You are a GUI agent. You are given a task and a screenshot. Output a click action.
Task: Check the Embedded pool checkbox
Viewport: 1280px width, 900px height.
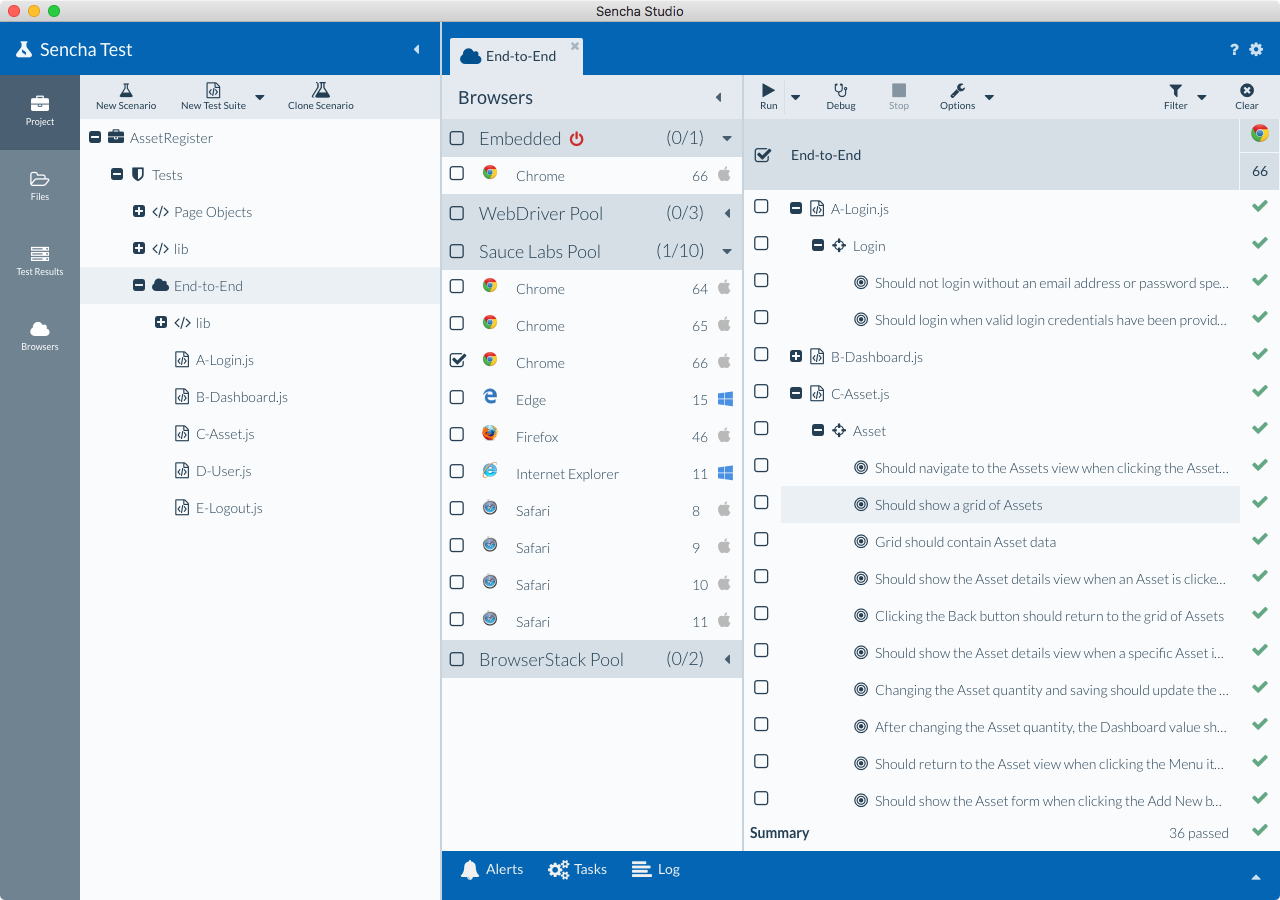click(x=457, y=138)
